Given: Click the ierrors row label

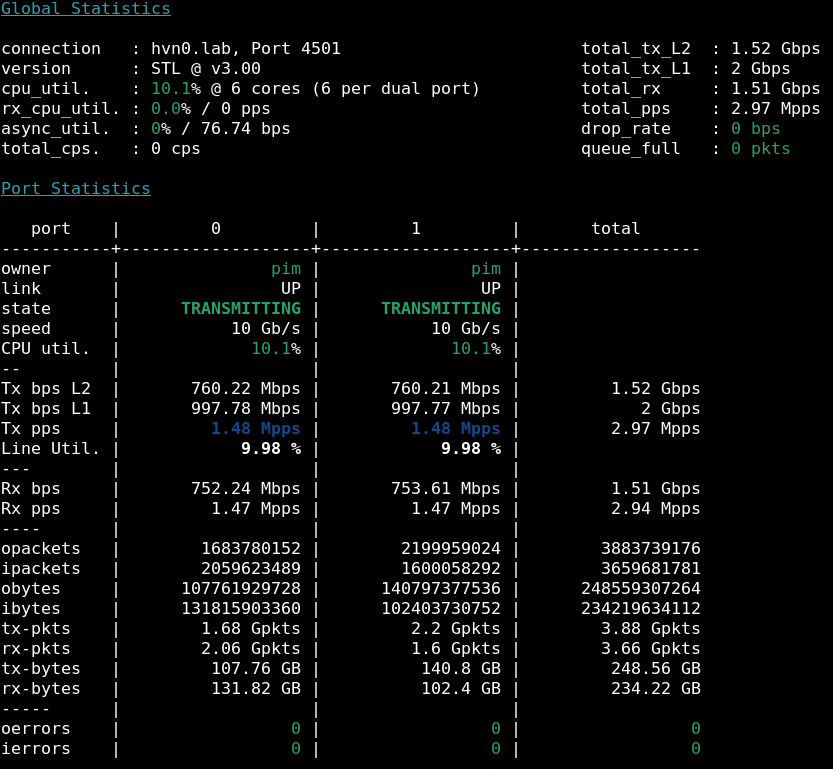Looking at the screenshot, I should (x=36, y=749).
